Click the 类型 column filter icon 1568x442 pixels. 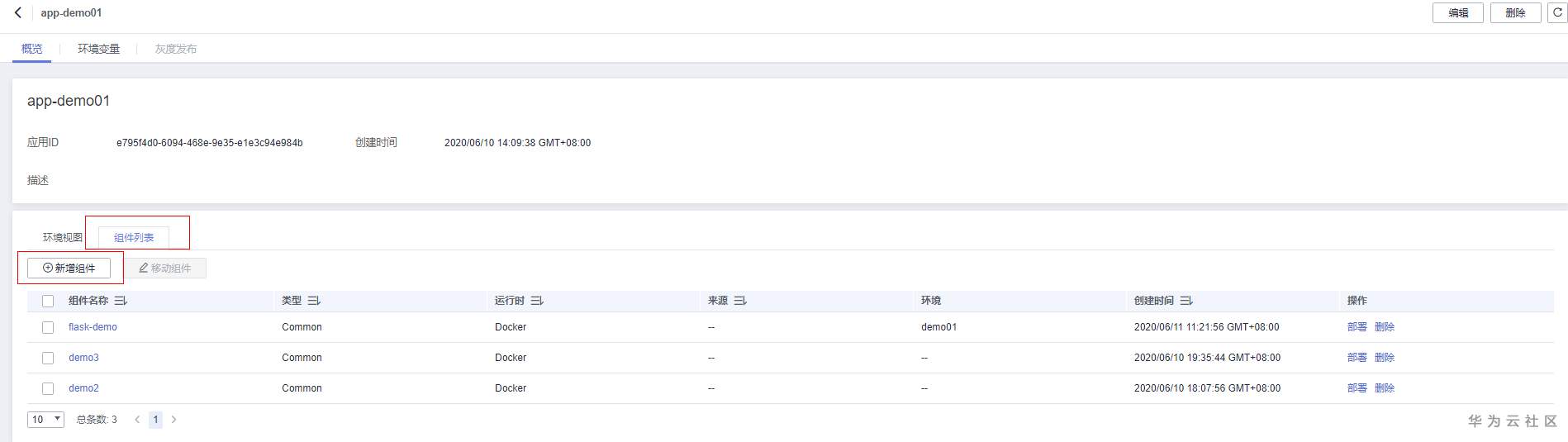(x=314, y=301)
